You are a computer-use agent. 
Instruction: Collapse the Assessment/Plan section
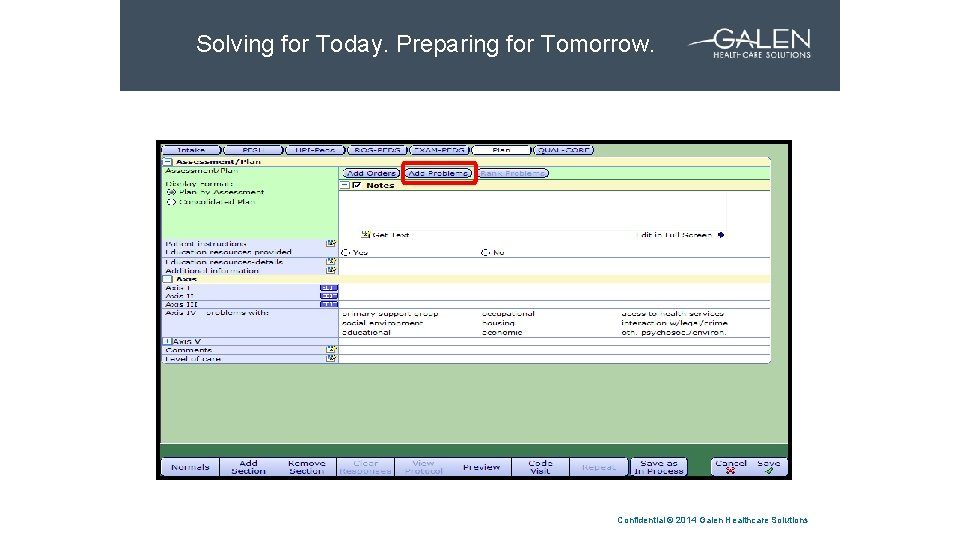tap(168, 162)
